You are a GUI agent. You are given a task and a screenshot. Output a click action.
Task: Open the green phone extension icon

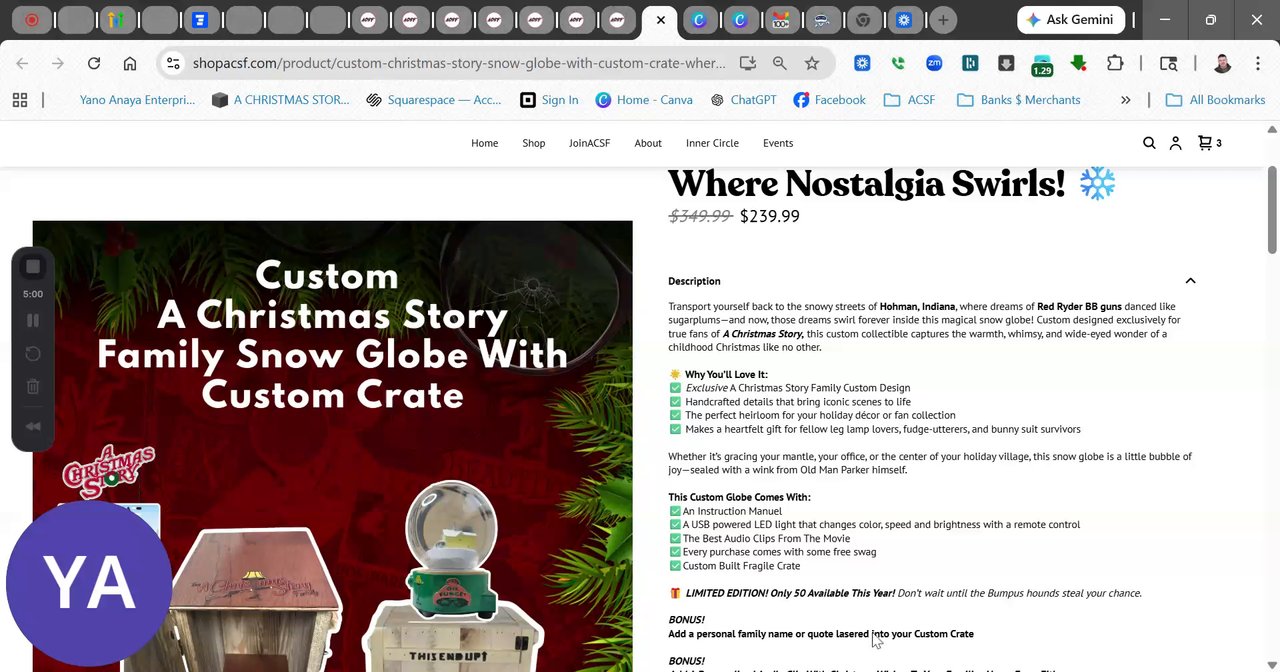[898, 63]
